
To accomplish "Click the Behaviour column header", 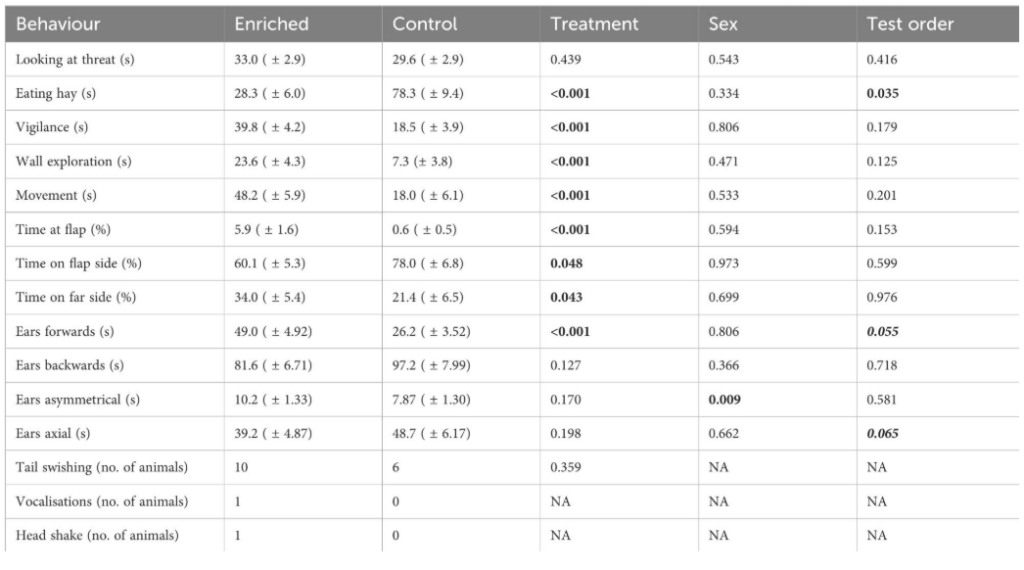I will tap(57, 24).
